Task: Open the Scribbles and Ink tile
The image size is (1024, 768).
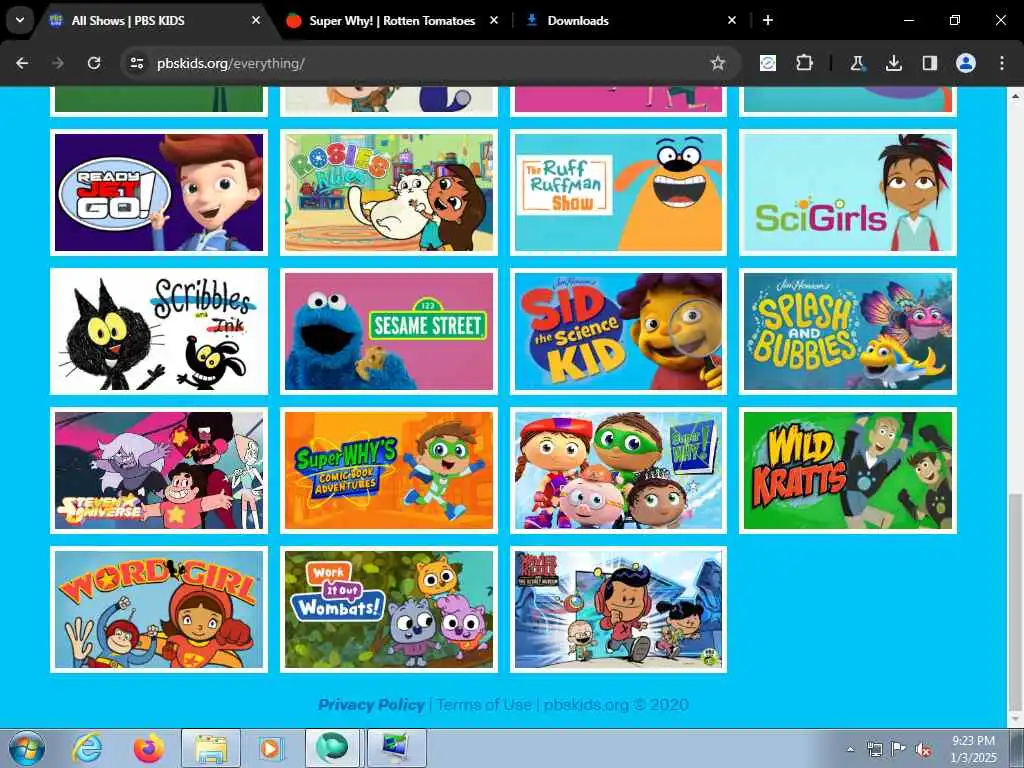Action: [159, 331]
